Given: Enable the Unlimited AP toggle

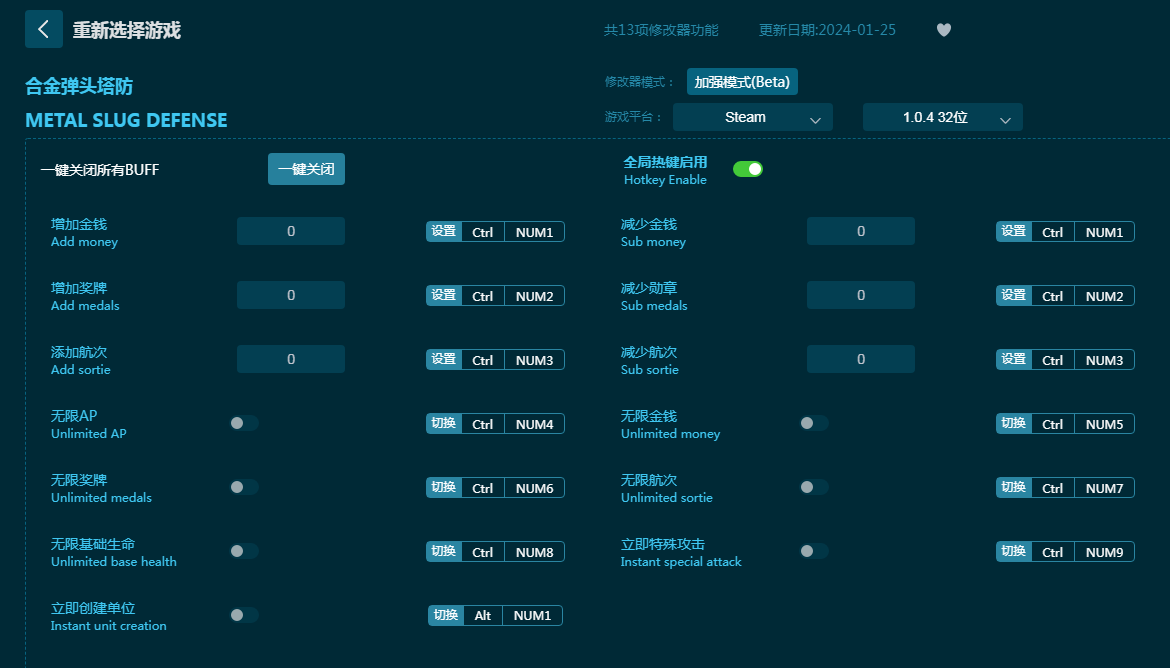Looking at the screenshot, I should pos(244,423).
